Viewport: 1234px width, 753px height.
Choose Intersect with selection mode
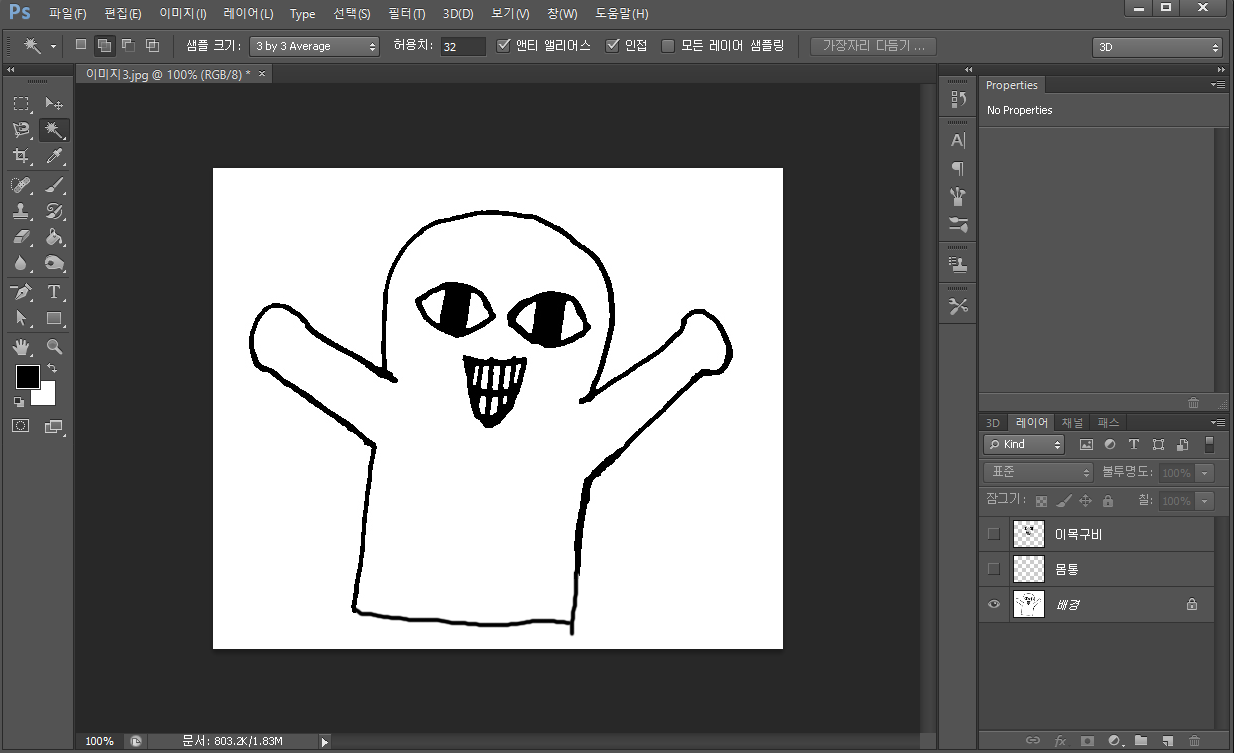tap(152, 45)
